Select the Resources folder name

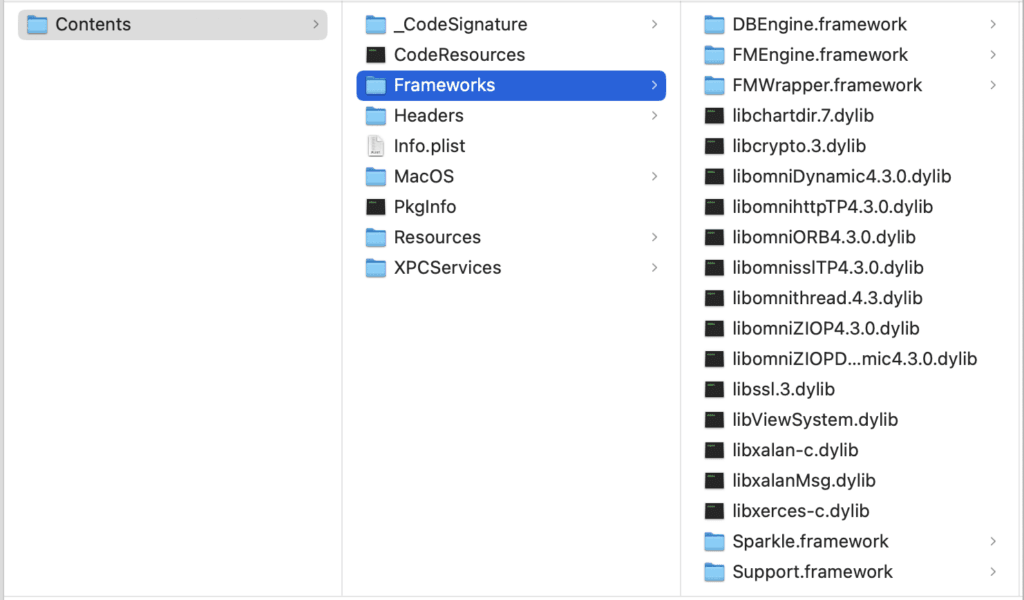(x=437, y=237)
